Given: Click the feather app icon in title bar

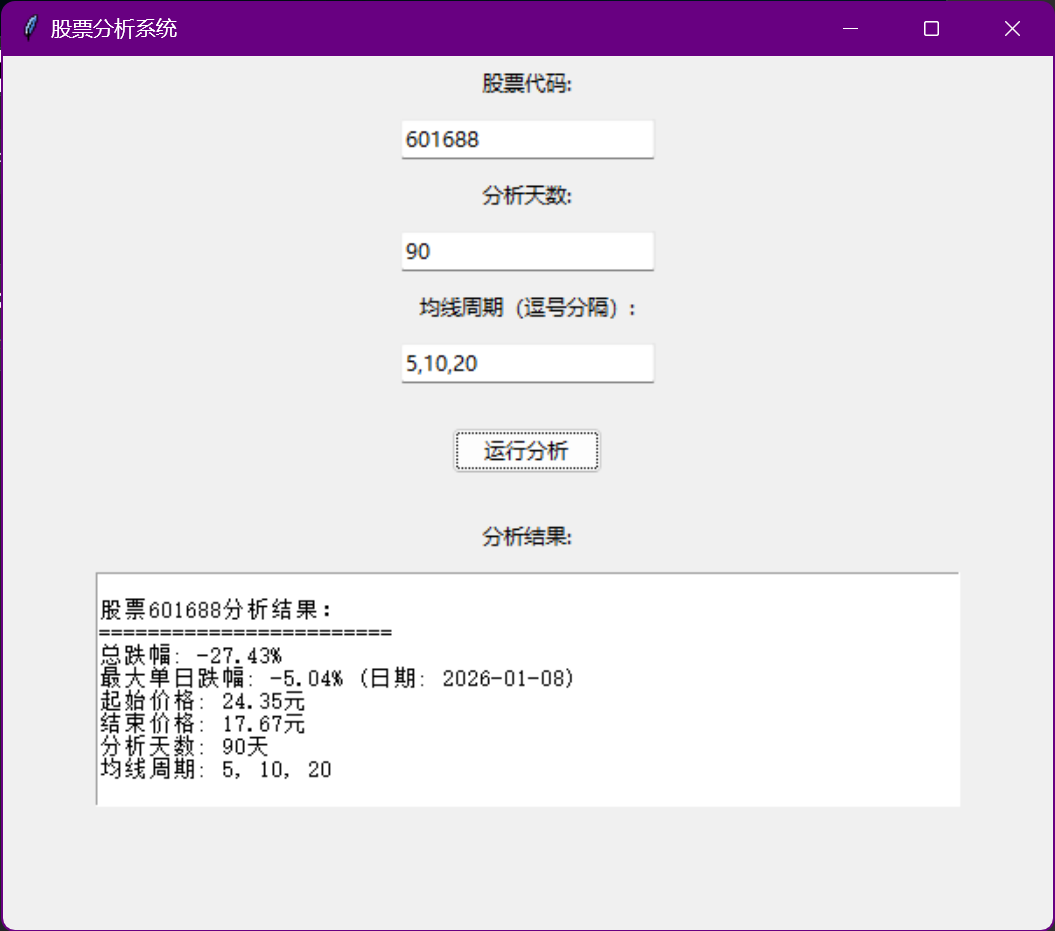Looking at the screenshot, I should [x=30, y=28].
